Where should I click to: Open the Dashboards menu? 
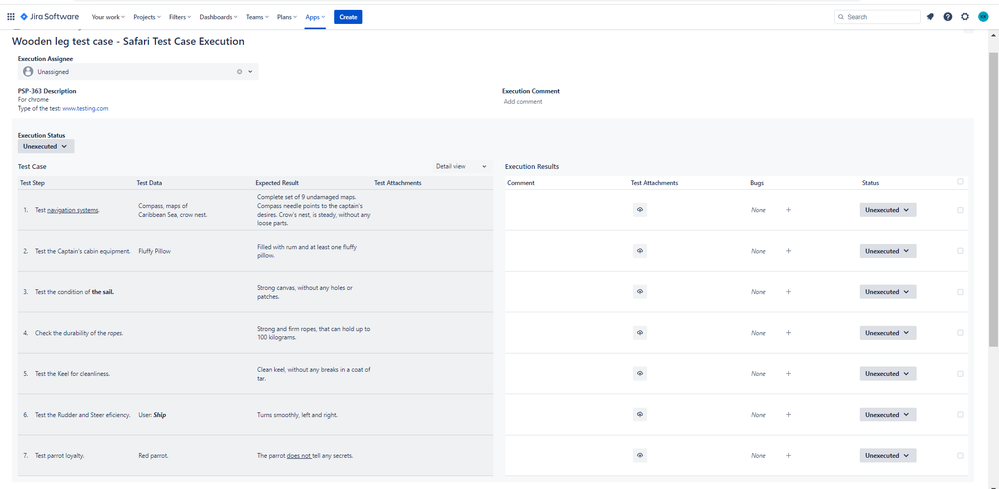219,17
